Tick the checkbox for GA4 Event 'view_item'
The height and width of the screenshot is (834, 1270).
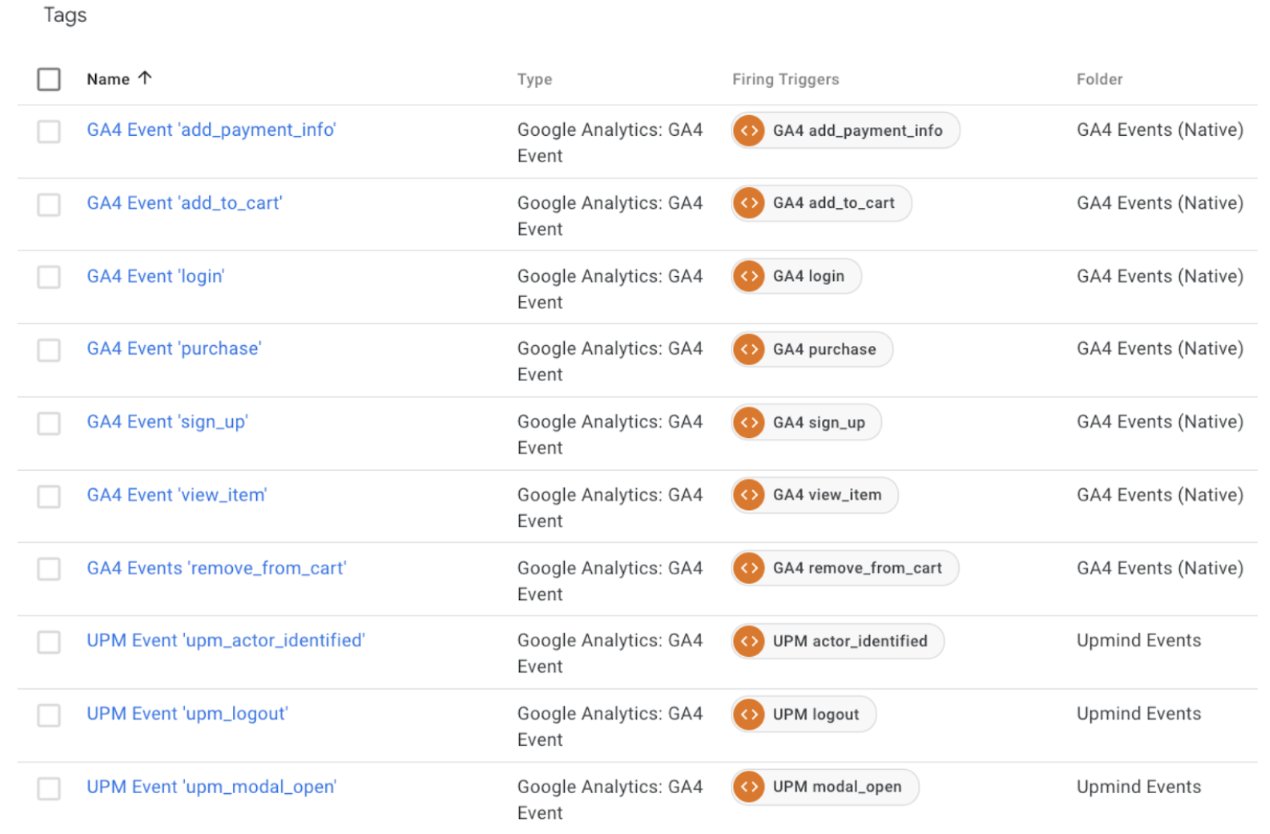(49, 496)
